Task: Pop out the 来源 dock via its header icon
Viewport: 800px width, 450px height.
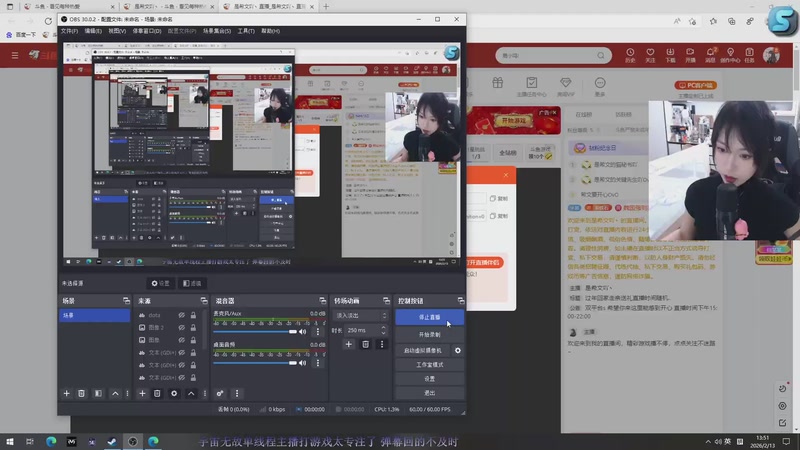Action: (204, 301)
